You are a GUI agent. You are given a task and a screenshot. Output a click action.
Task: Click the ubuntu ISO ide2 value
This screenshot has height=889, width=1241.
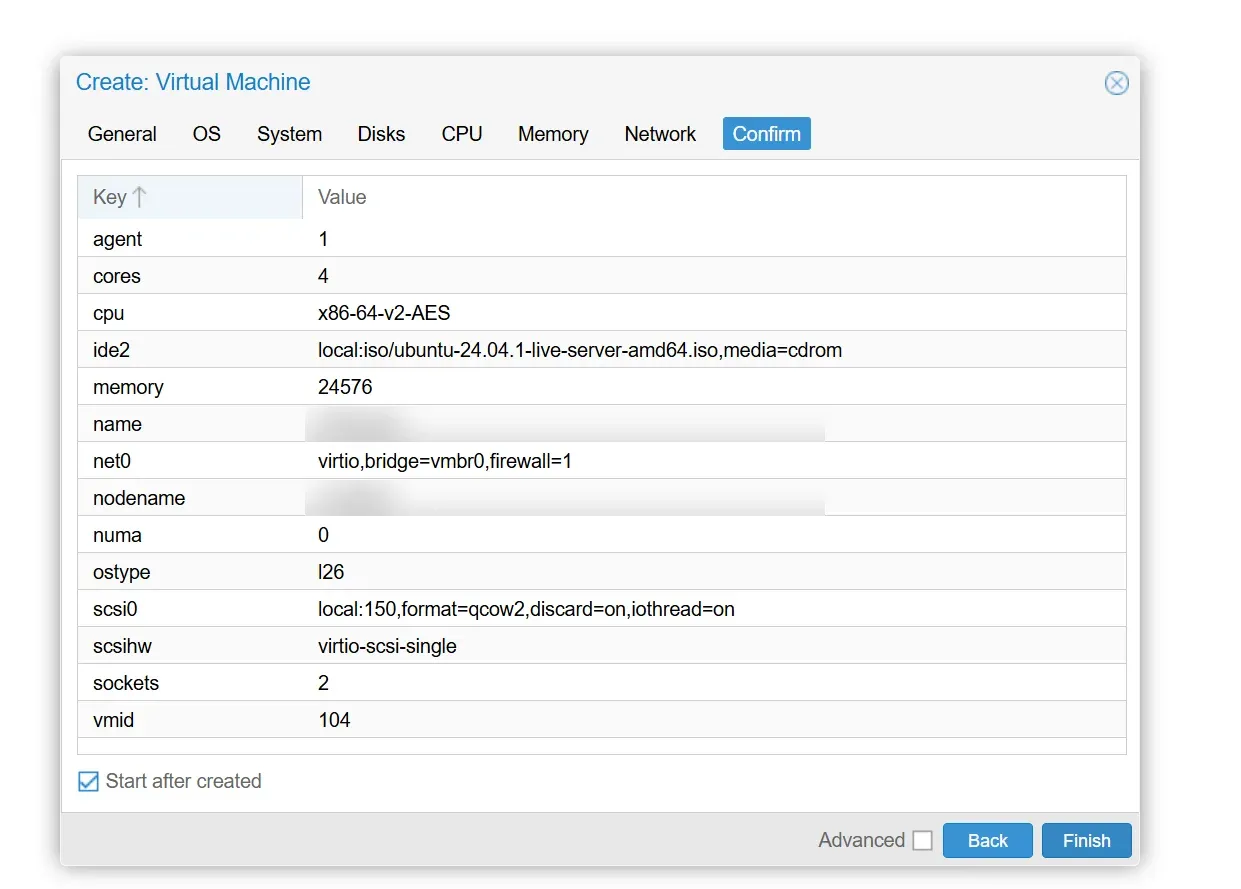580,350
